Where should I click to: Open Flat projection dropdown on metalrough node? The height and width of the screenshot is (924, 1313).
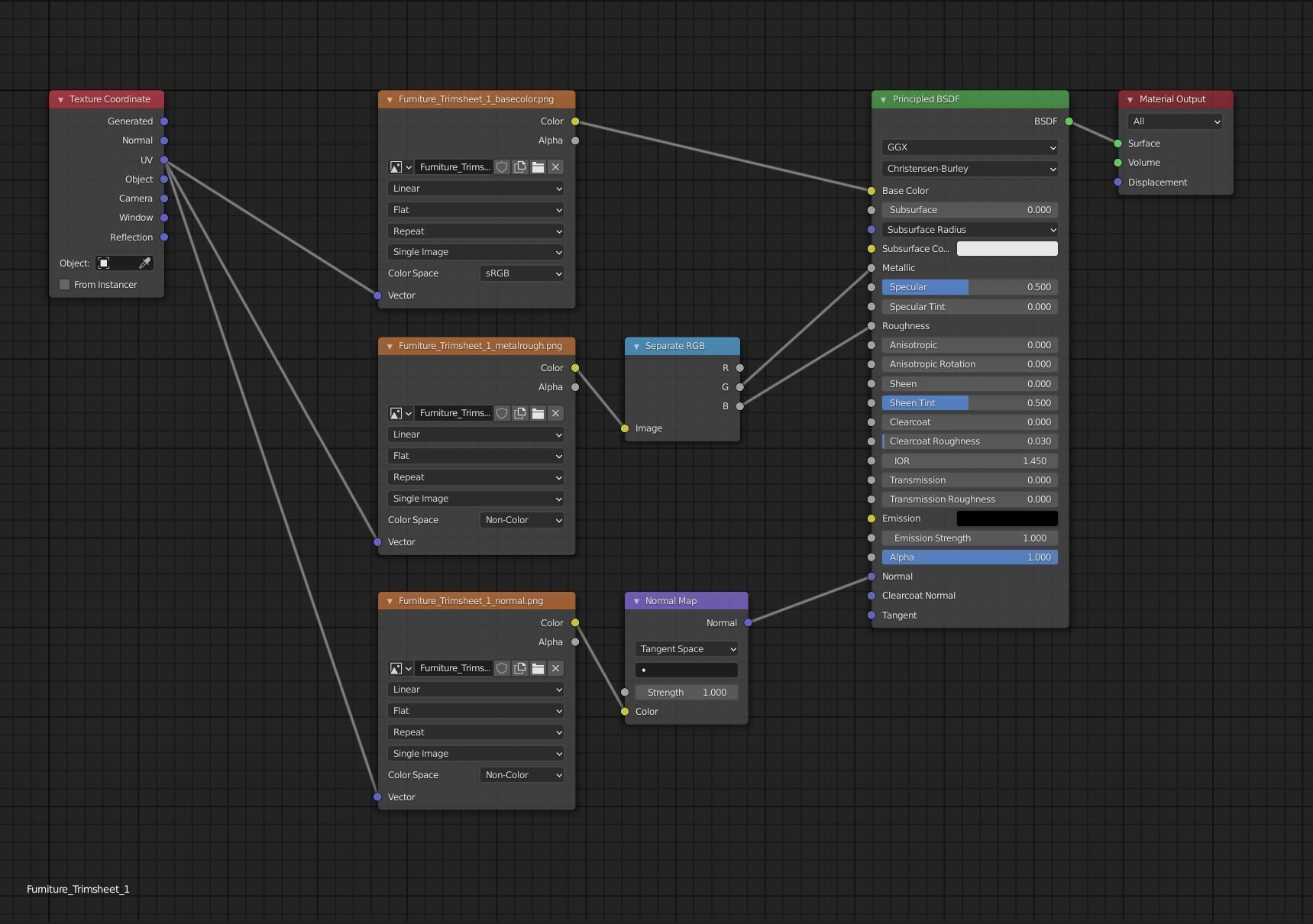coord(477,456)
